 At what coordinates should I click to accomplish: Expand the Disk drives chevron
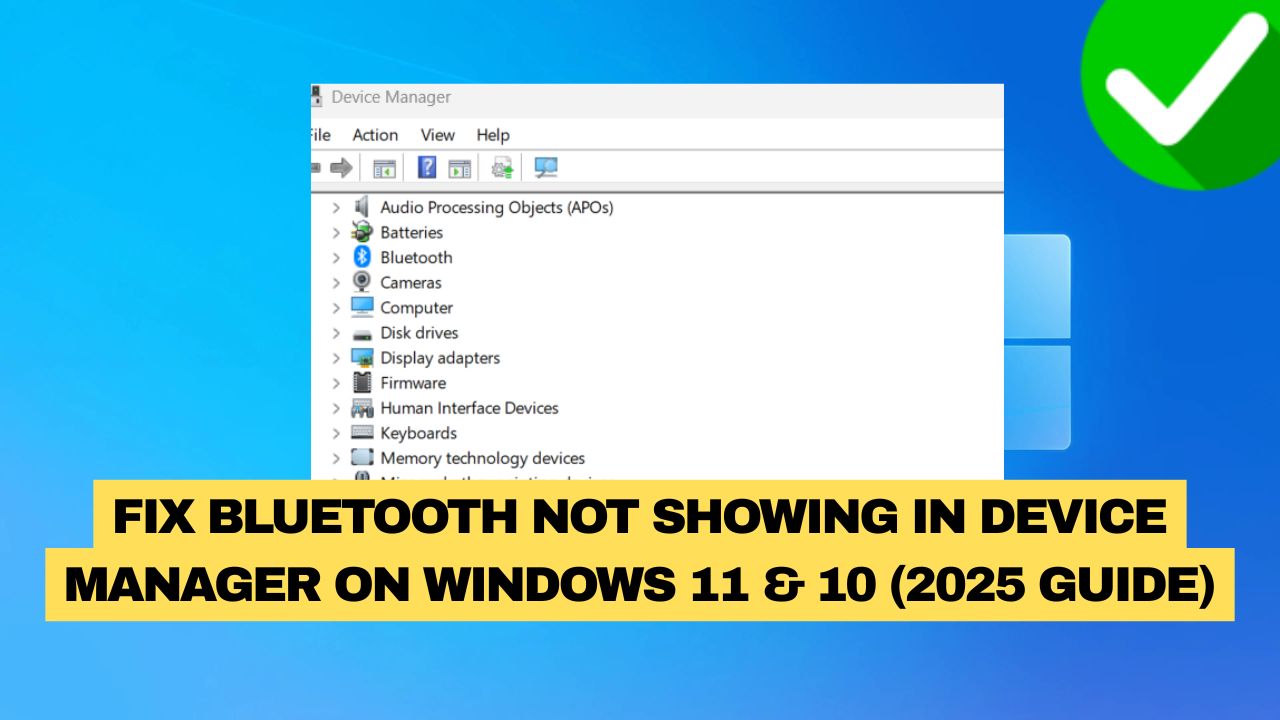(336, 333)
